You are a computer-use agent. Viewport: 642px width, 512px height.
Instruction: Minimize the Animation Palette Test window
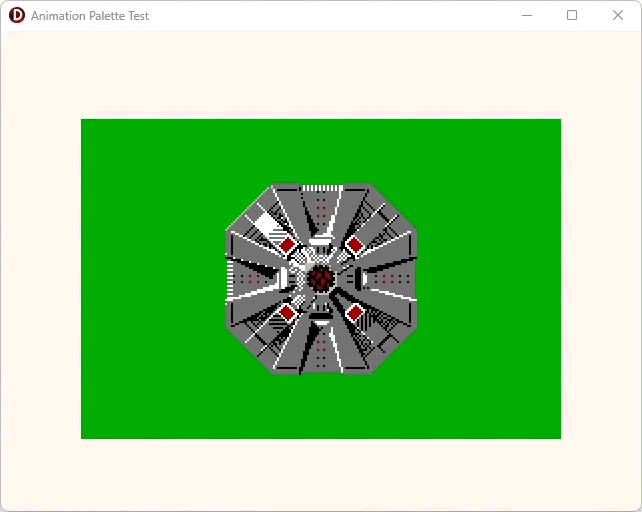[527, 16]
